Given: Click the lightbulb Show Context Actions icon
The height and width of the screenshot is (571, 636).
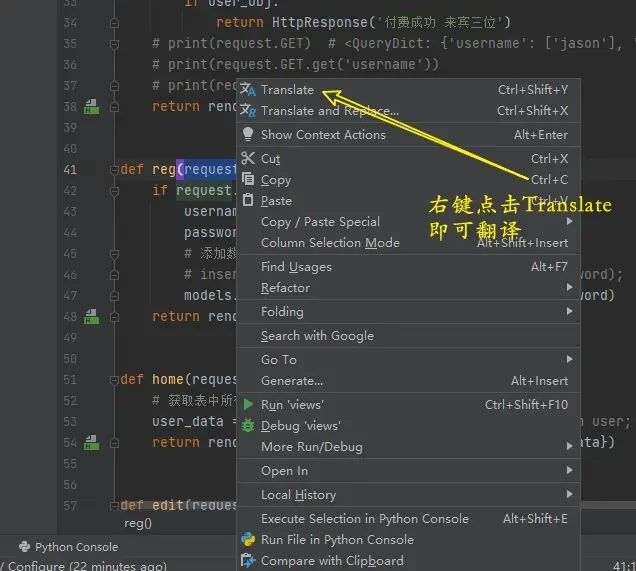Looking at the screenshot, I should pos(248,134).
